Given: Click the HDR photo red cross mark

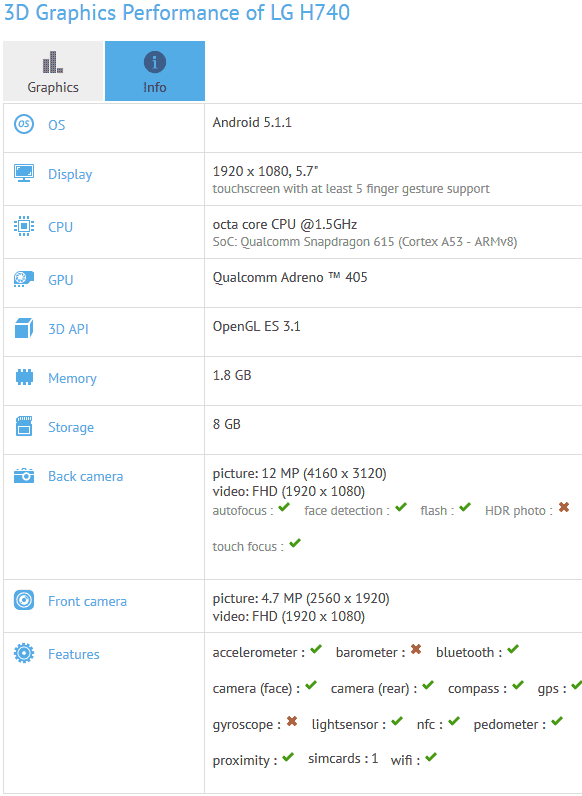Looking at the screenshot, I should click(x=564, y=507).
